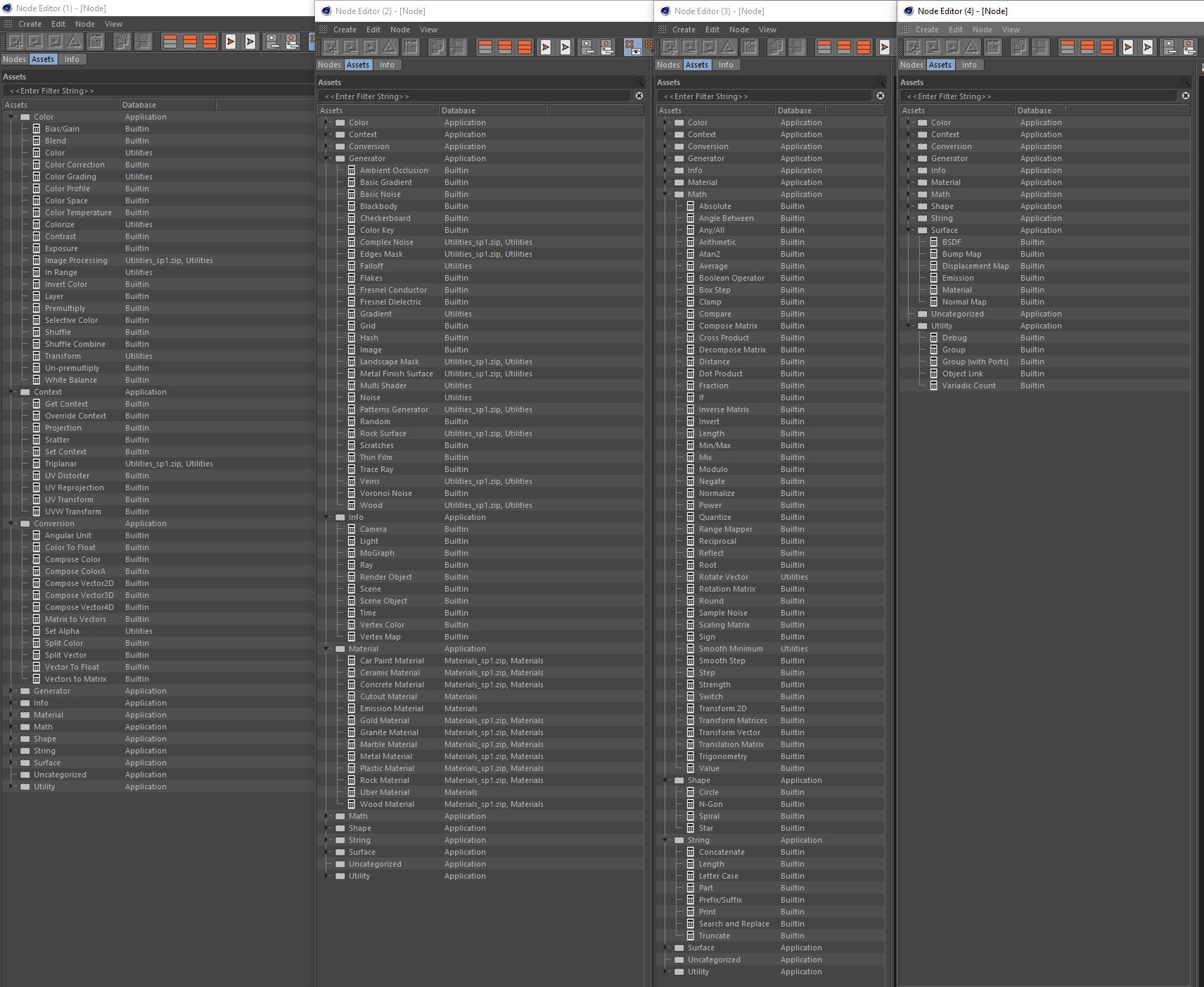Collapse the Math folder in Node Editor (3)
The image size is (1204, 987).
coord(666,194)
